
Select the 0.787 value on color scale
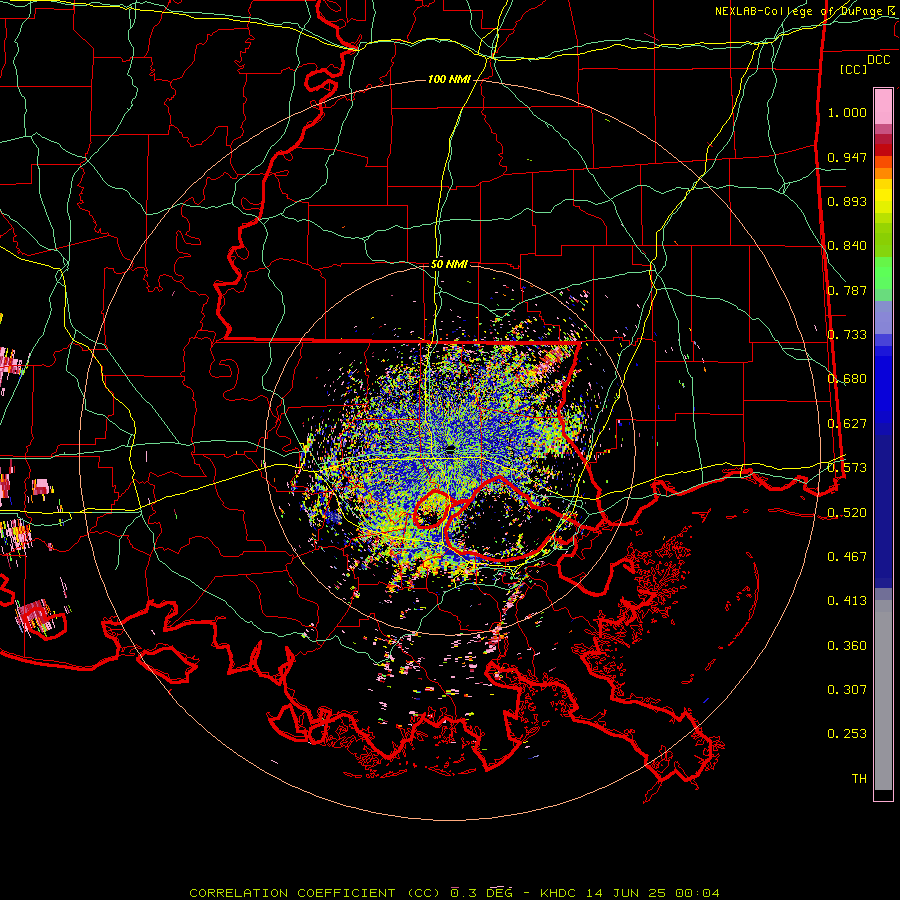coord(847,290)
